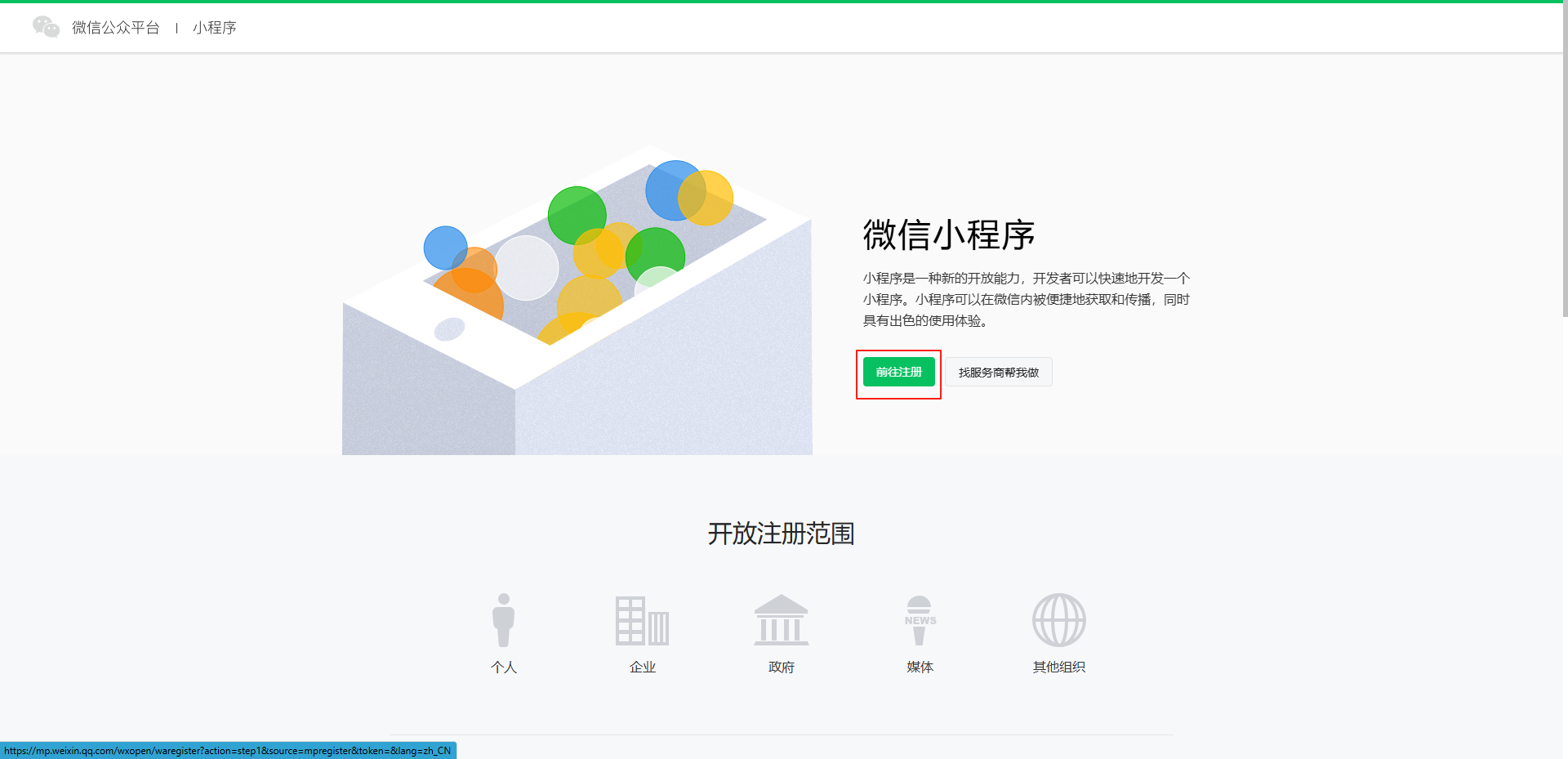
Task: Click the mini program box illustration
Action: coord(577,300)
